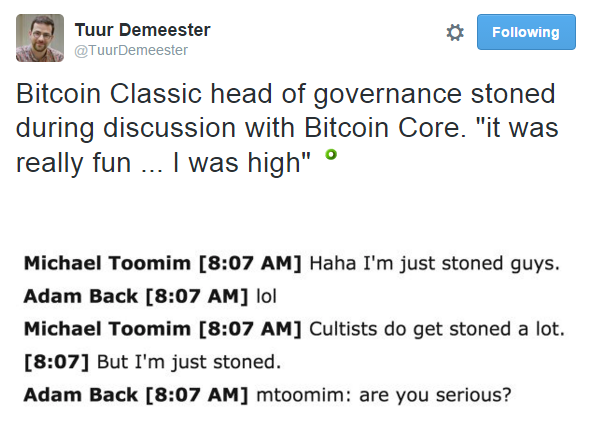Click Michael Toomim's name on Cultists line

pos(107,329)
